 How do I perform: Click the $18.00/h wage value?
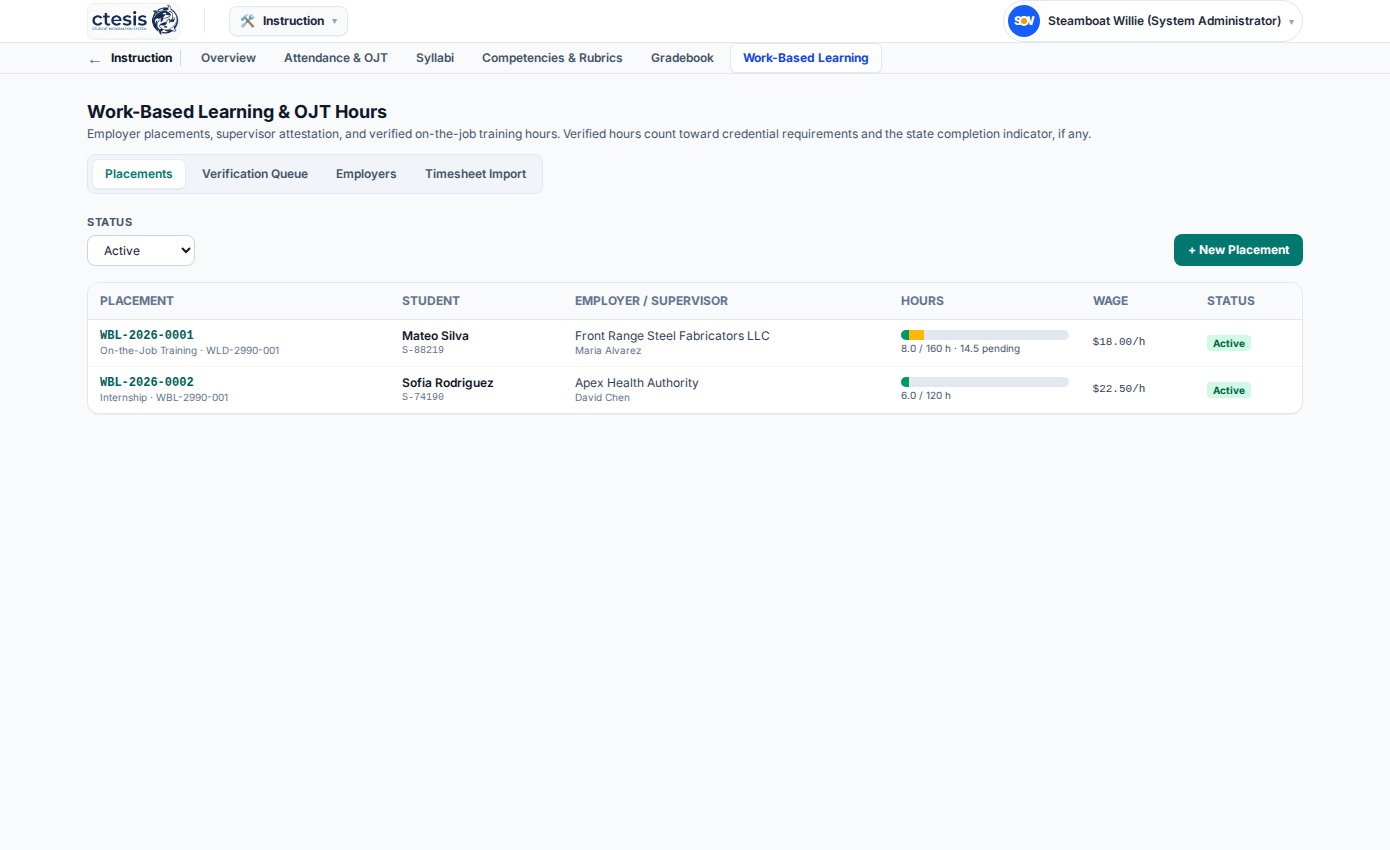click(x=1119, y=342)
